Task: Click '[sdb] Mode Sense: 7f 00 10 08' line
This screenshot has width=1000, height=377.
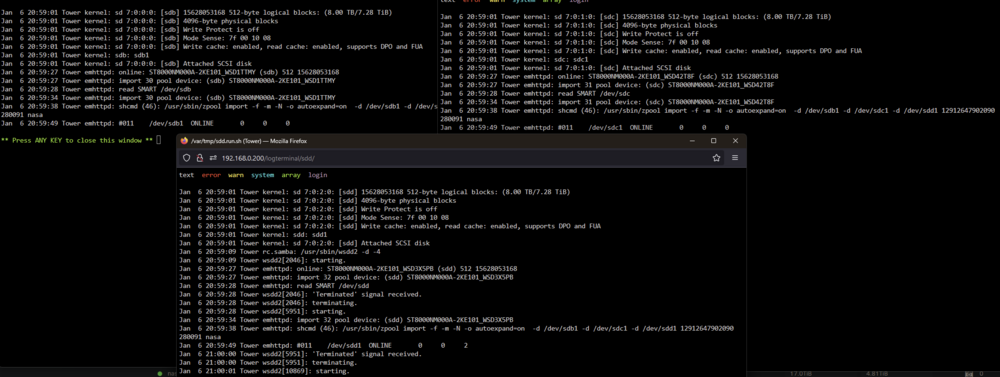Action: point(136,38)
